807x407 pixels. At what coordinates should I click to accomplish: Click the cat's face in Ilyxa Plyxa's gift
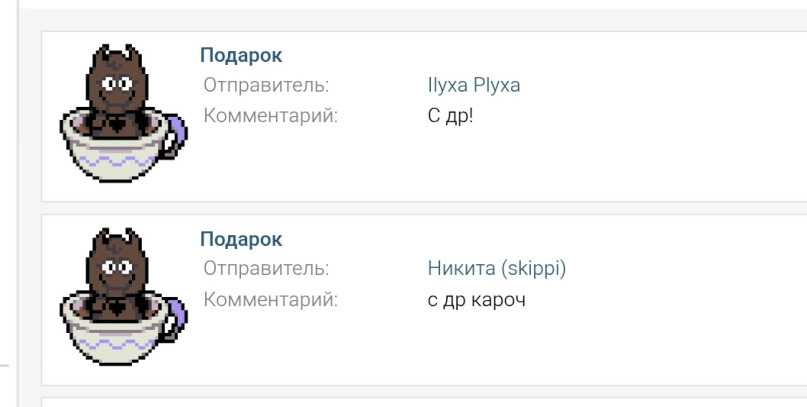tap(116, 84)
